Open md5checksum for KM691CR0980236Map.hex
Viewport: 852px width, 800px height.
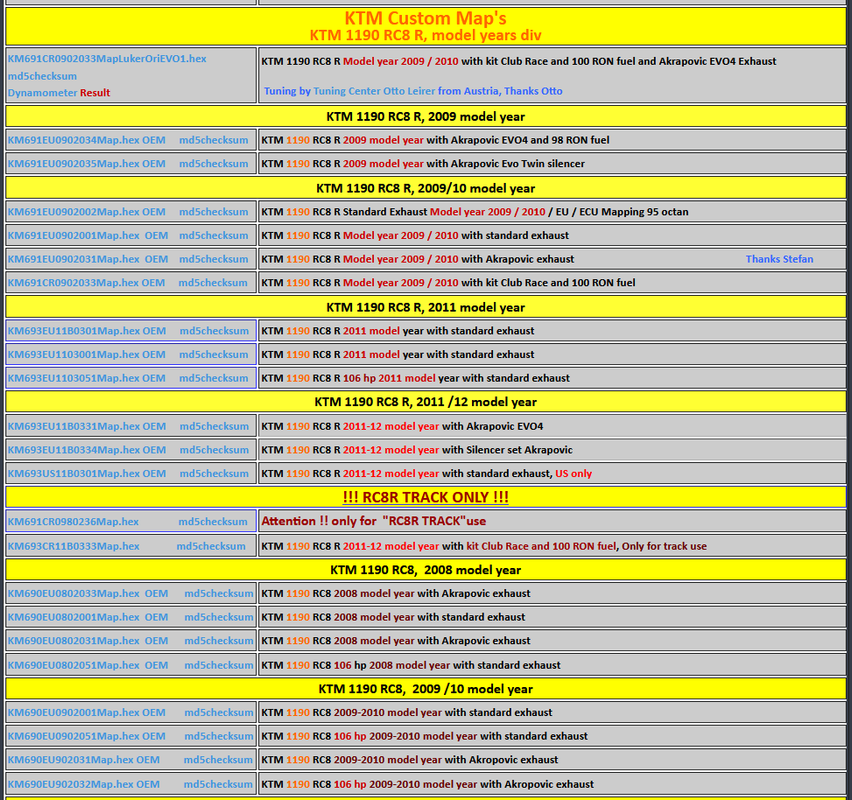(x=213, y=522)
